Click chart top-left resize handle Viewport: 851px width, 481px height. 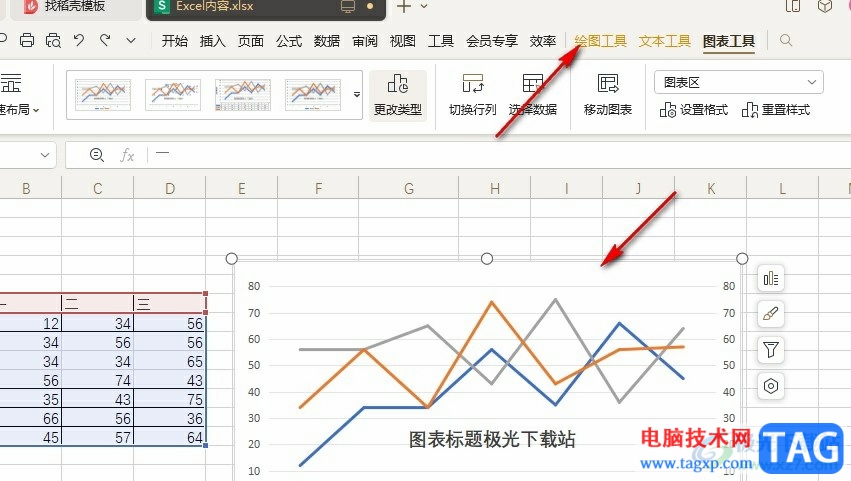click(232, 259)
